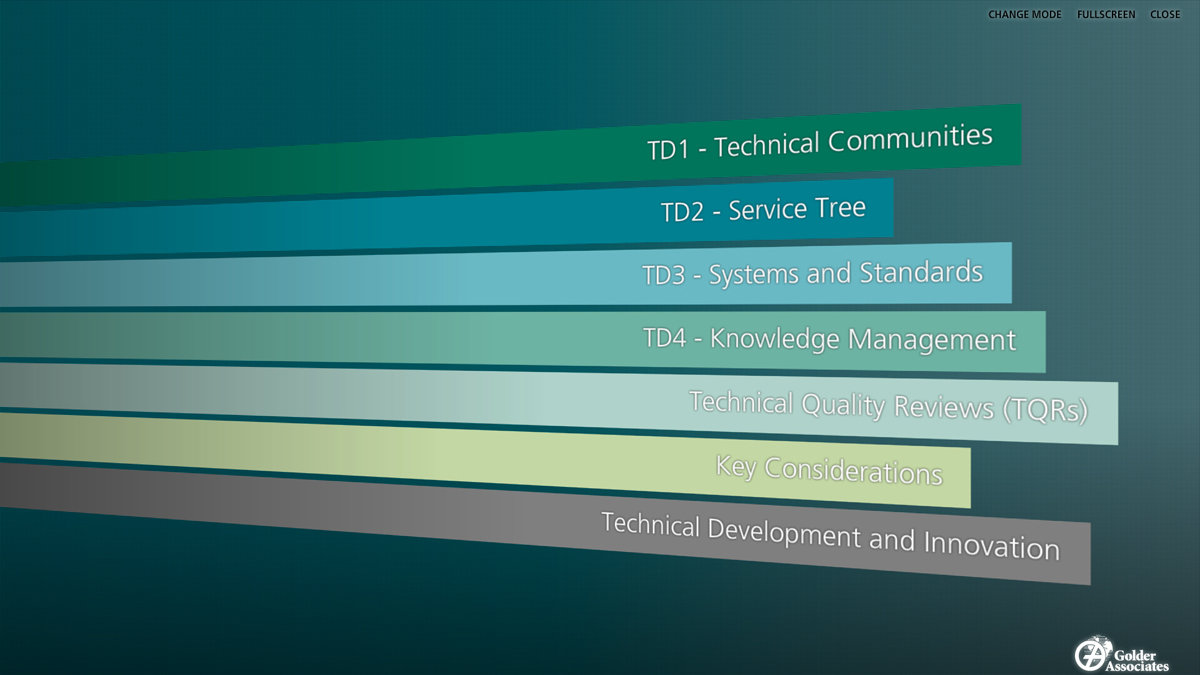The width and height of the screenshot is (1200, 675).
Task: Select TD2 - Service Tree
Action: coord(763,210)
